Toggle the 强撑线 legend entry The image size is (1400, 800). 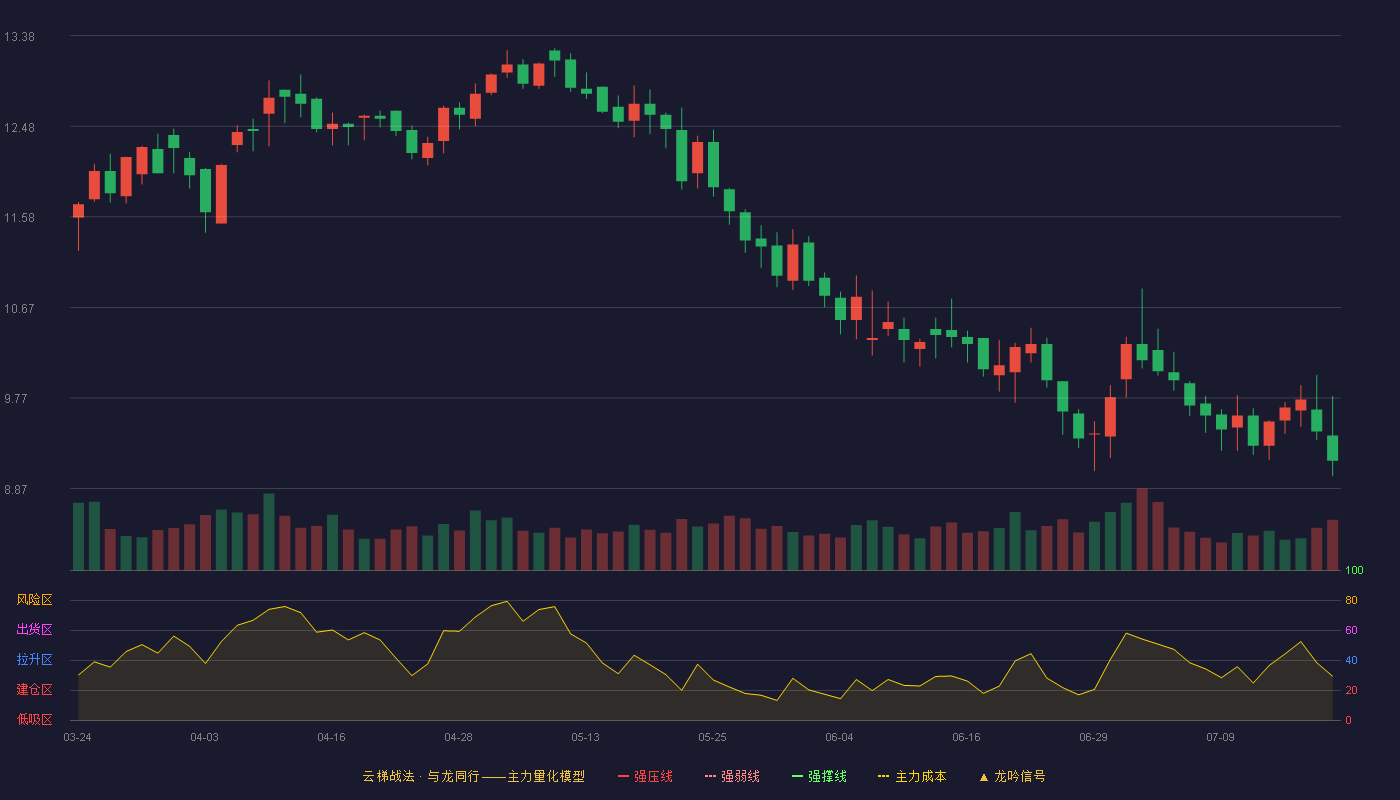coord(819,776)
